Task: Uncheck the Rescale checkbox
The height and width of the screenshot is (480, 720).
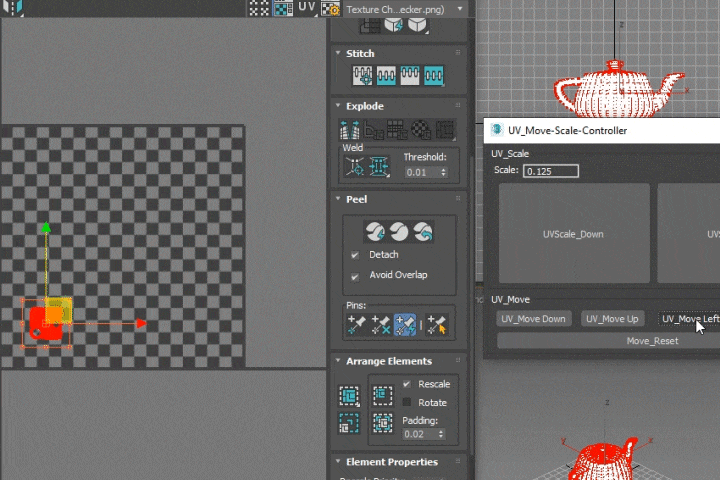Action: tap(407, 384)
